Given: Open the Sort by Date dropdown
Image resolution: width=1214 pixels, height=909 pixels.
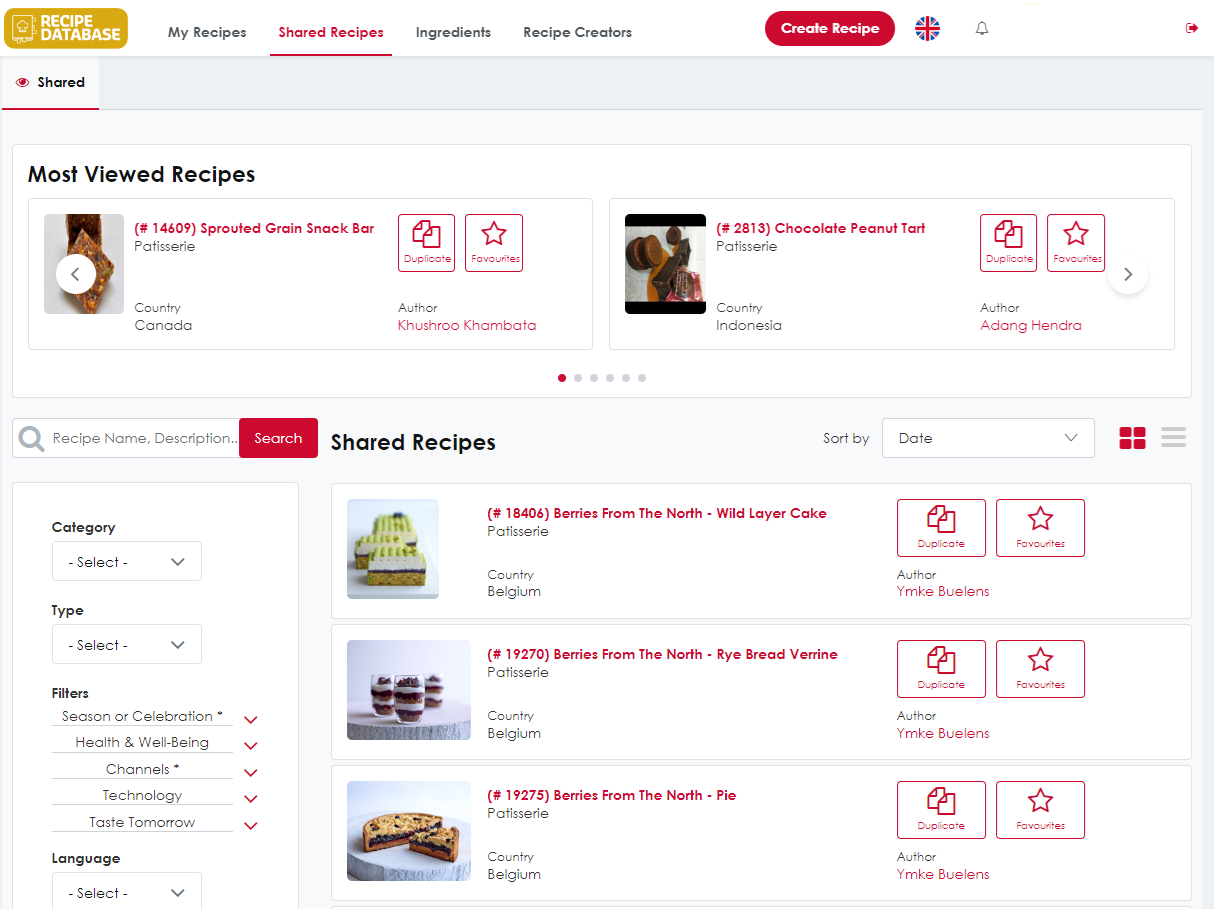Looking at the screenshot, I should [x=987, y=438].
